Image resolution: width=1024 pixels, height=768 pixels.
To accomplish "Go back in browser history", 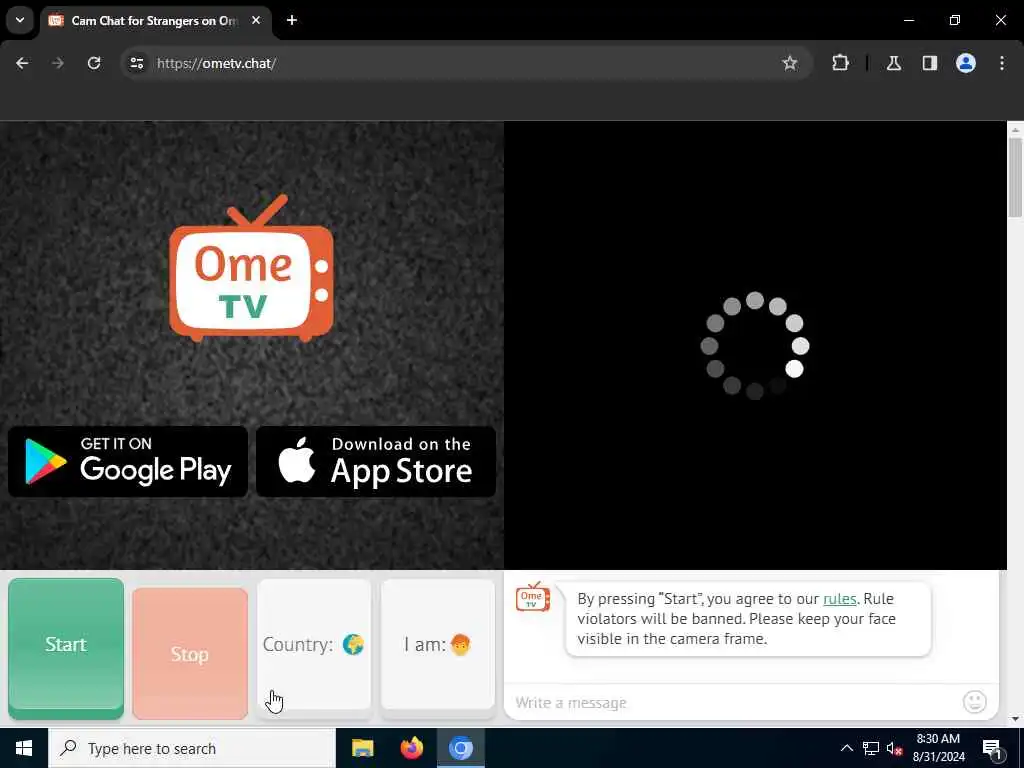I will point(22,63).
